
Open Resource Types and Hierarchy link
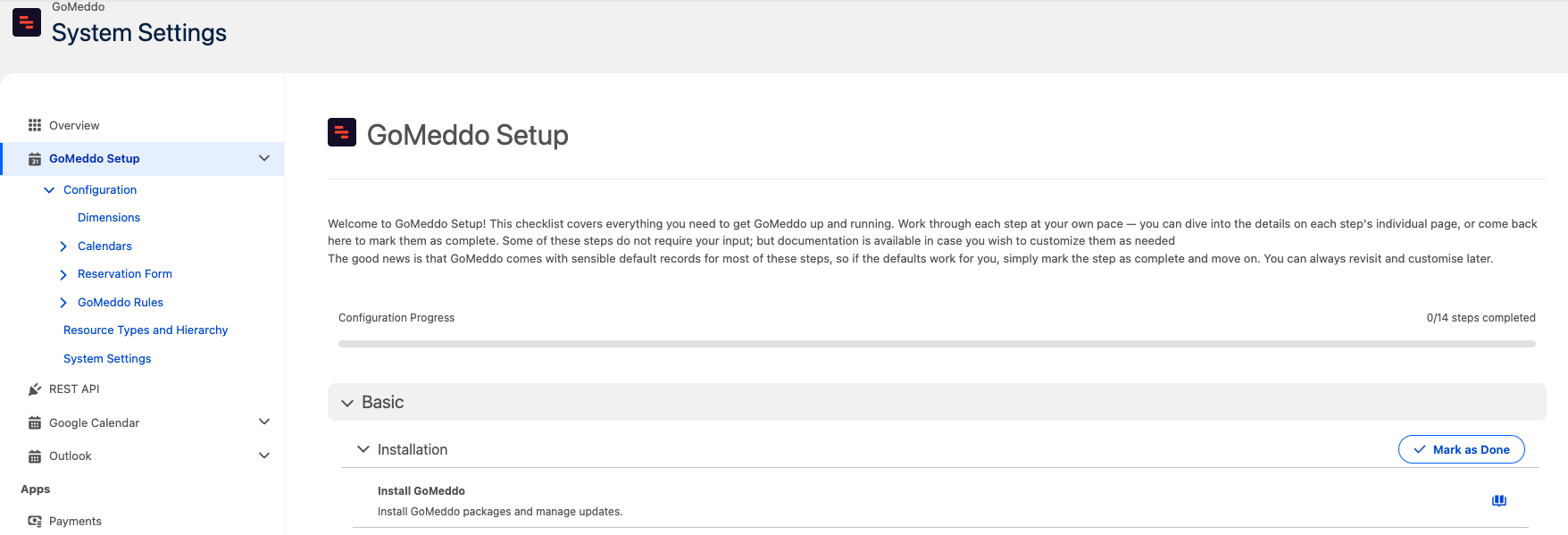[x=146, y=330]
